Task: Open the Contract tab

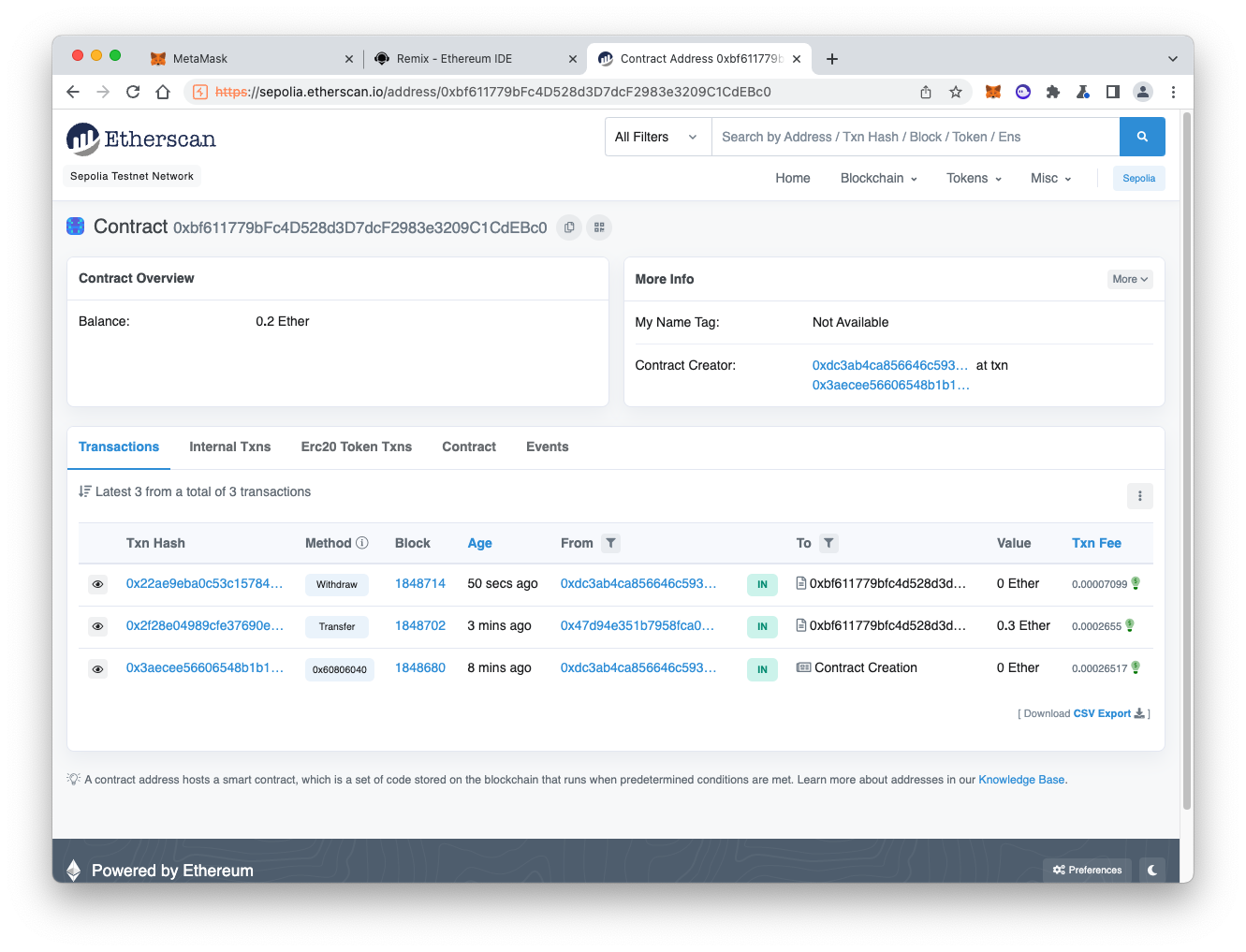Action: tap(469, 447)
